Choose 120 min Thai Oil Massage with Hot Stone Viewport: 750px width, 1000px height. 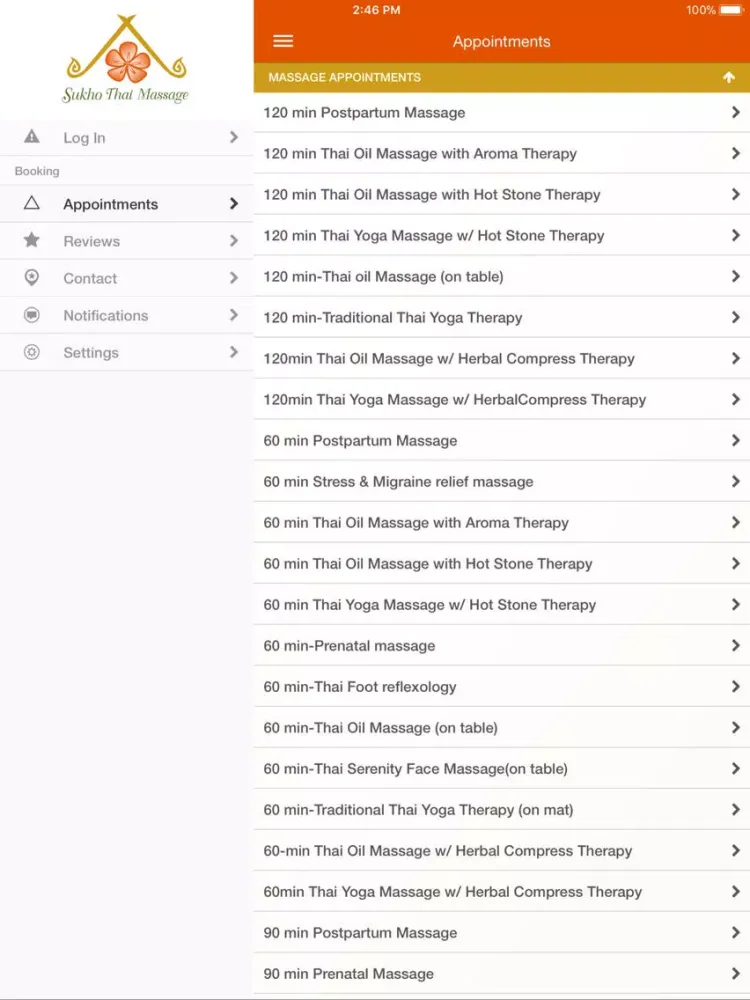coord(502,195)
